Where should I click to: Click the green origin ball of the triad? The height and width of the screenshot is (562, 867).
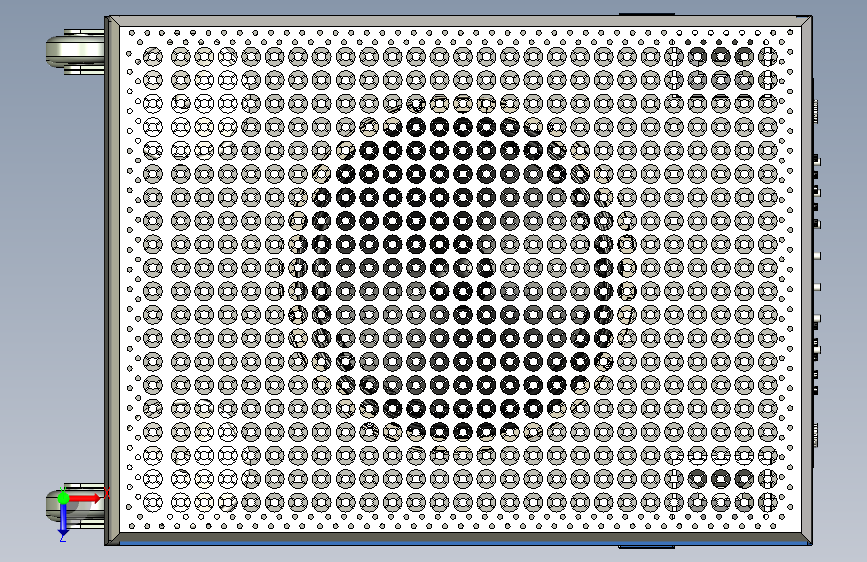(64, 498)
